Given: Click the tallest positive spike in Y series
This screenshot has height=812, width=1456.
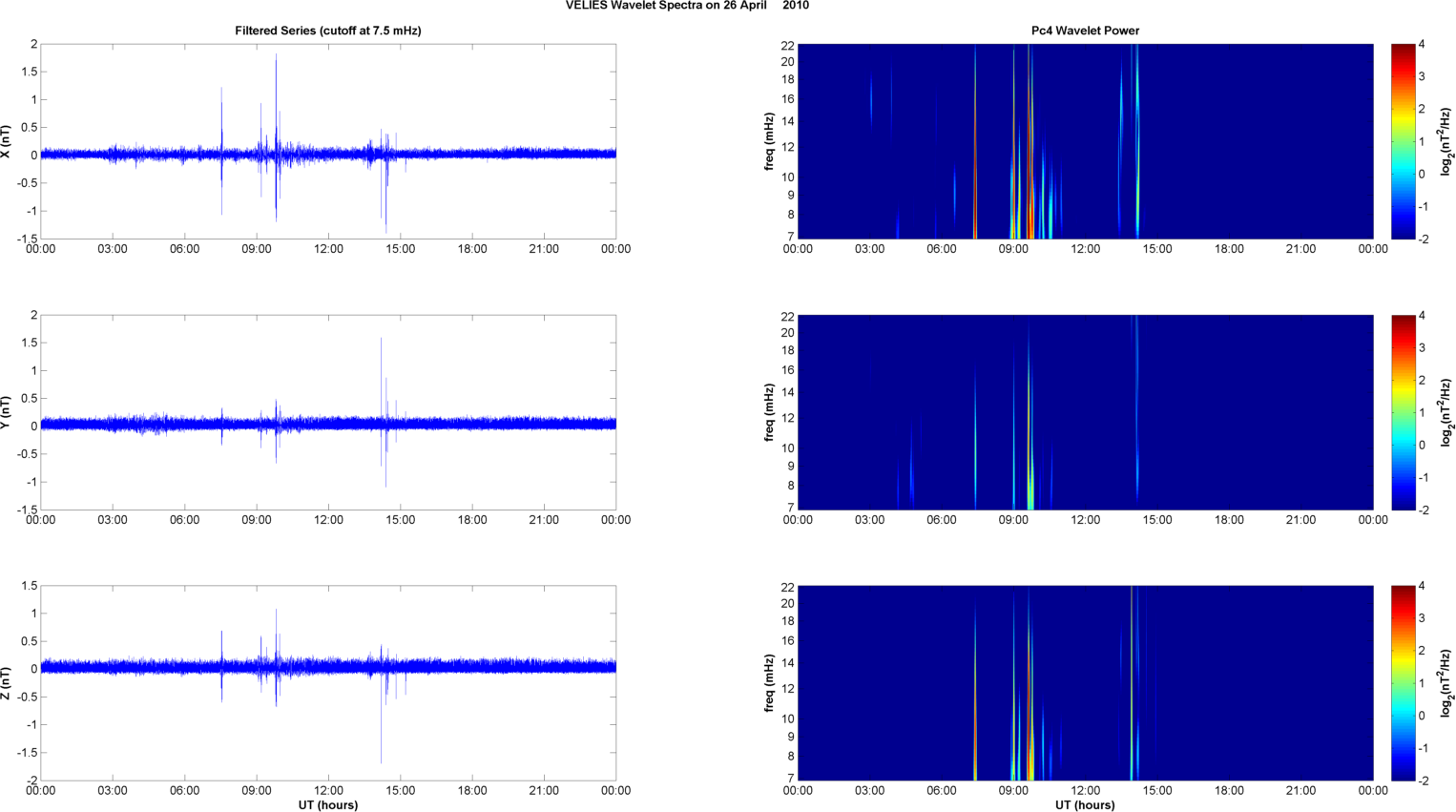Looking at the screenshot, I should 381,342.
